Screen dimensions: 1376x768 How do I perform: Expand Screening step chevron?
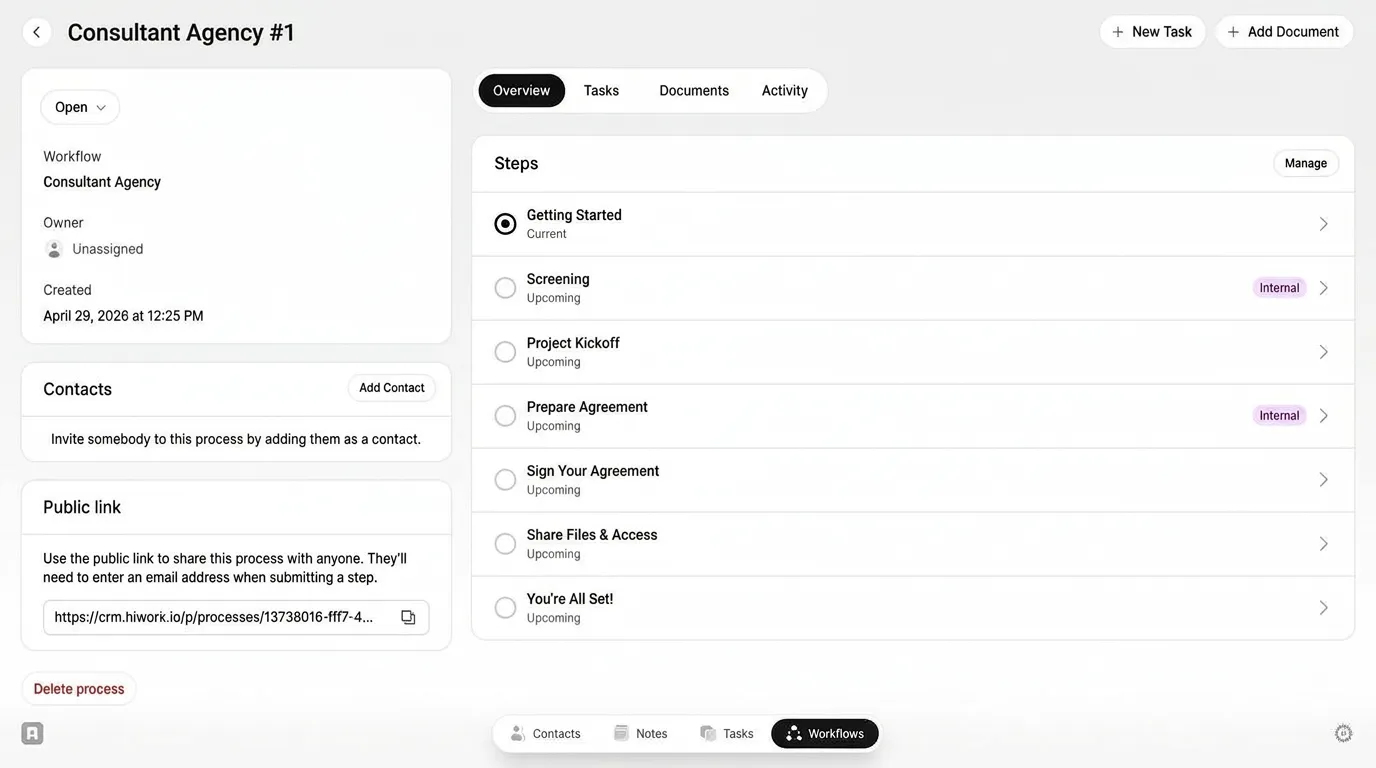point(1323,288)
